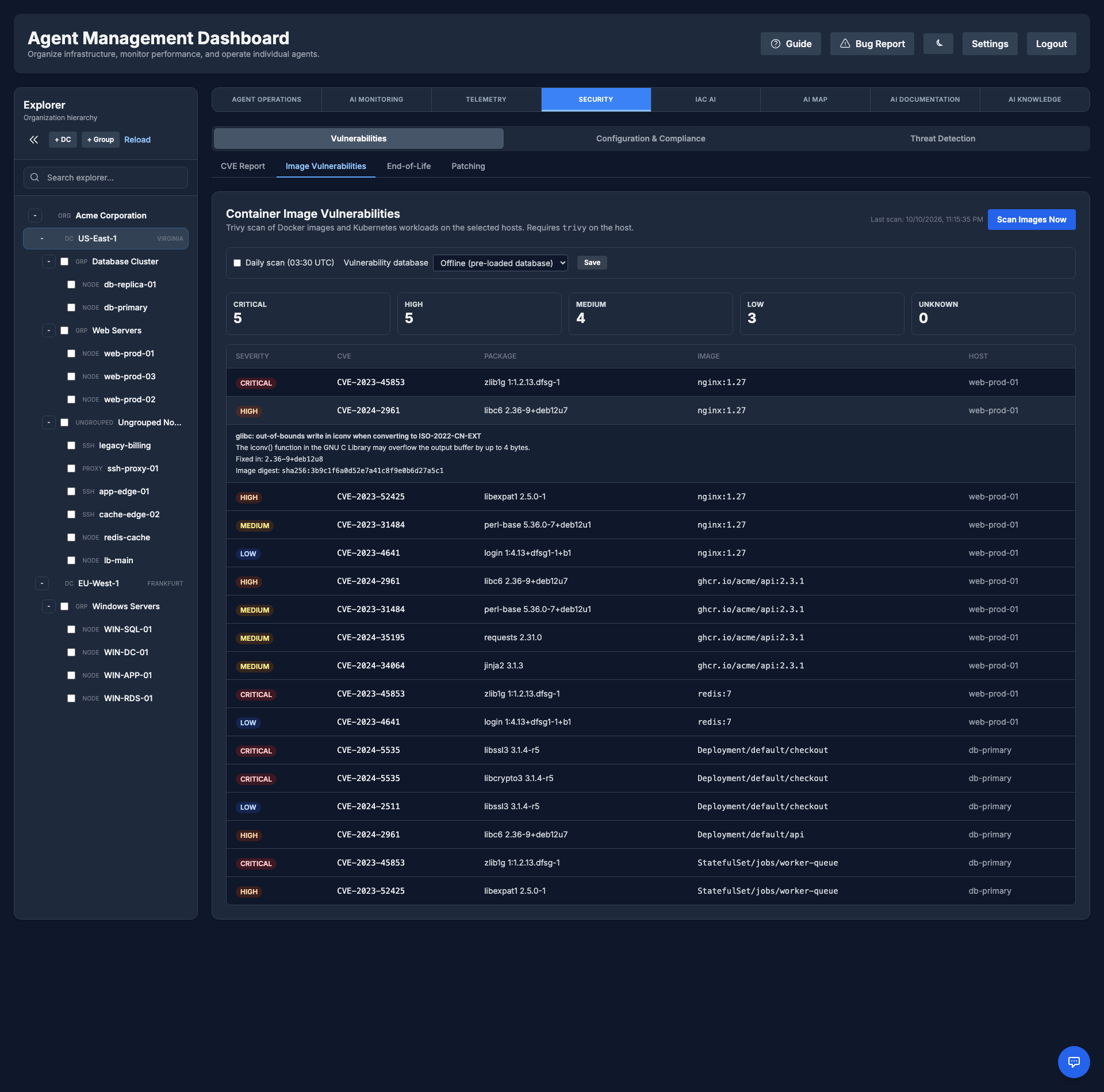
Task: Click the Bug Report warning icon
Action: click(845, 44)
